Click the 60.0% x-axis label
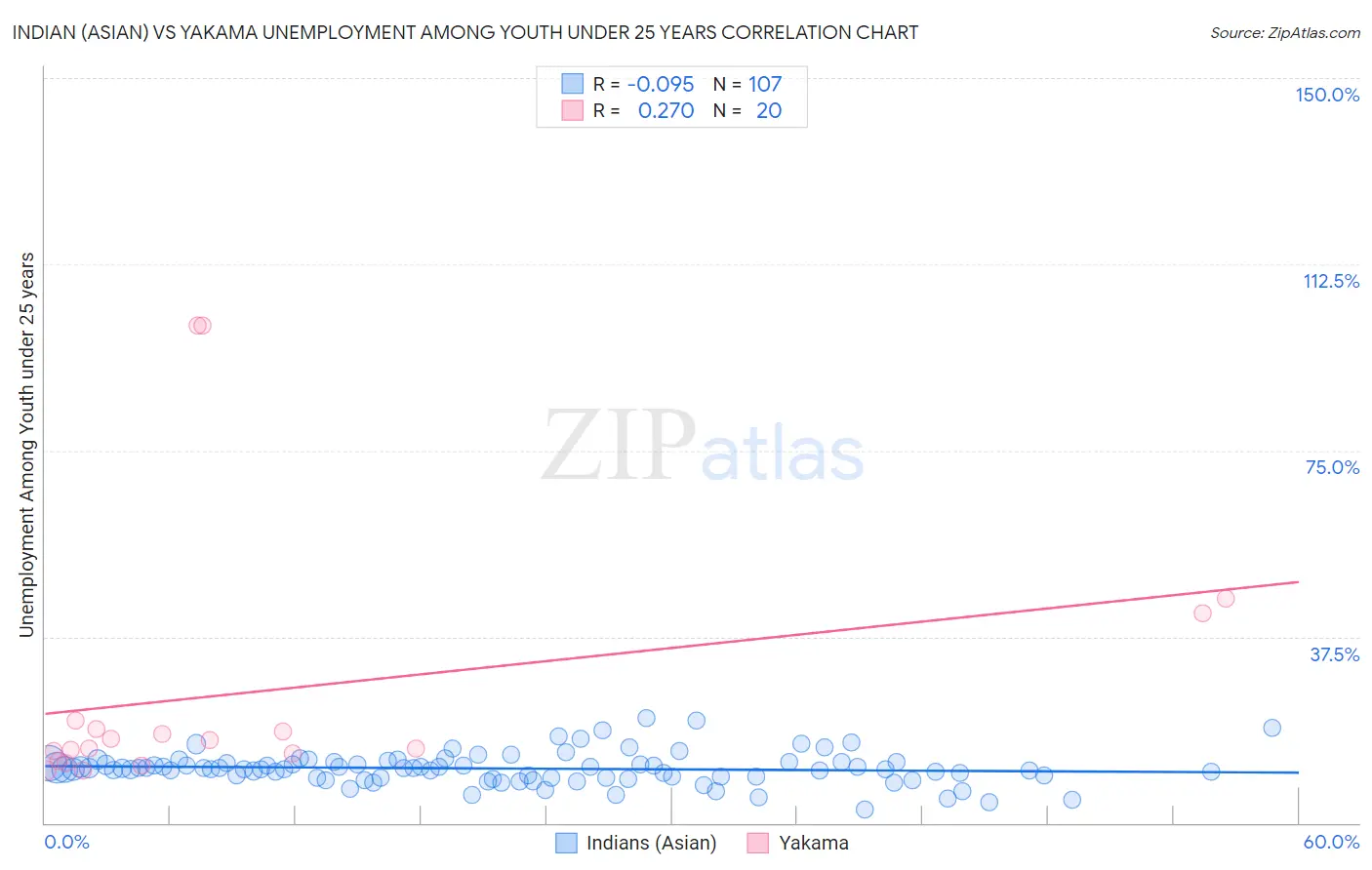The height and width of the screenshot is (870, 1372). pyautogui.click(x=1331, y=842)
